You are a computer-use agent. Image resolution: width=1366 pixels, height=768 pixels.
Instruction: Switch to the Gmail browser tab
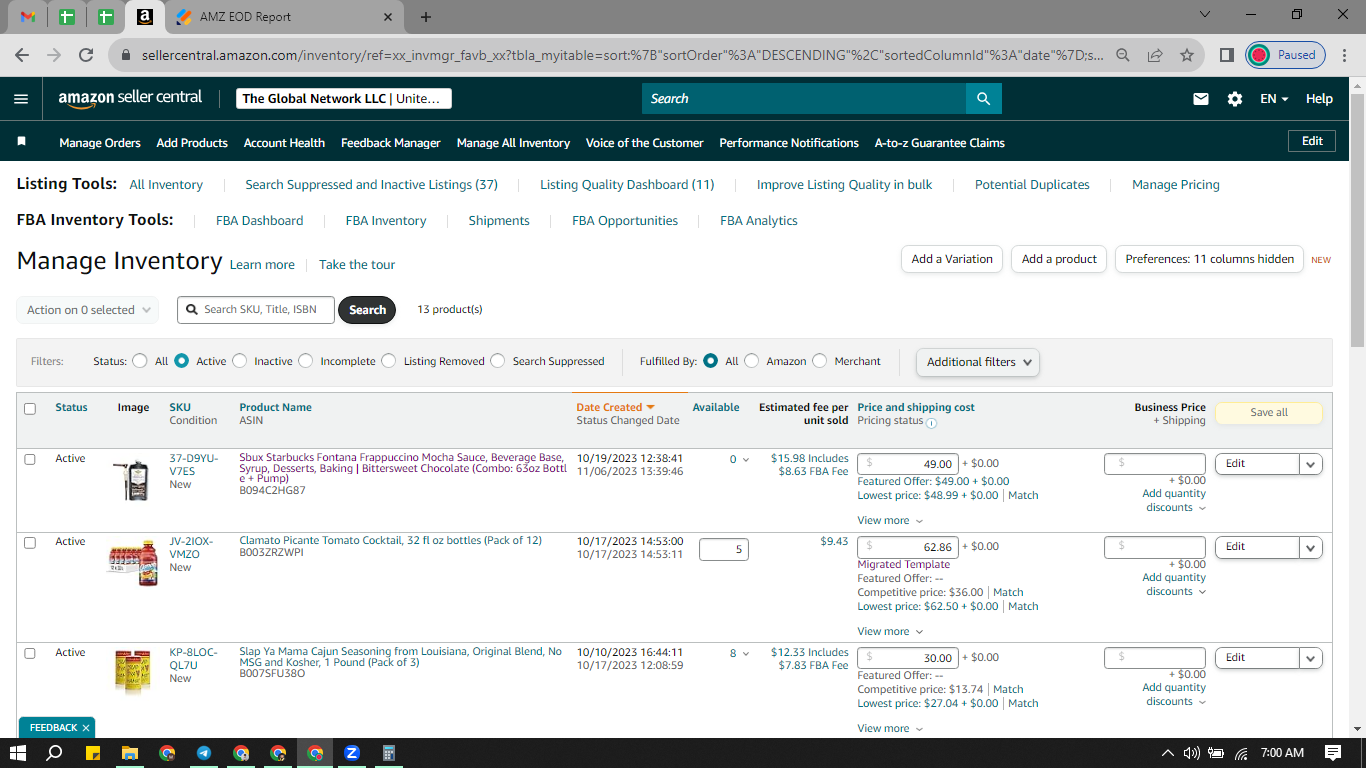pos(28,17)
